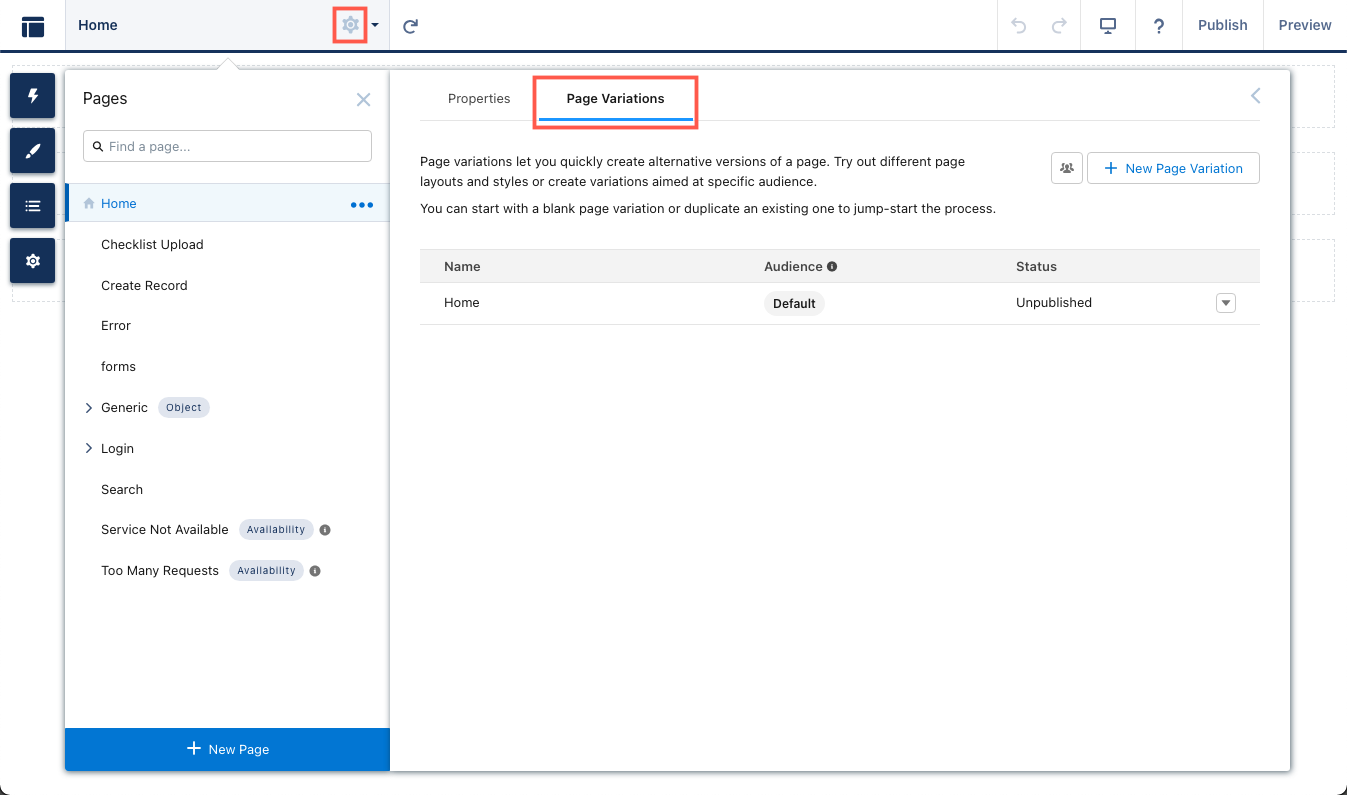Viewport: 1347px width, 795px height.
Task: Switch to the Properties tab
Action: pos(479,99)
